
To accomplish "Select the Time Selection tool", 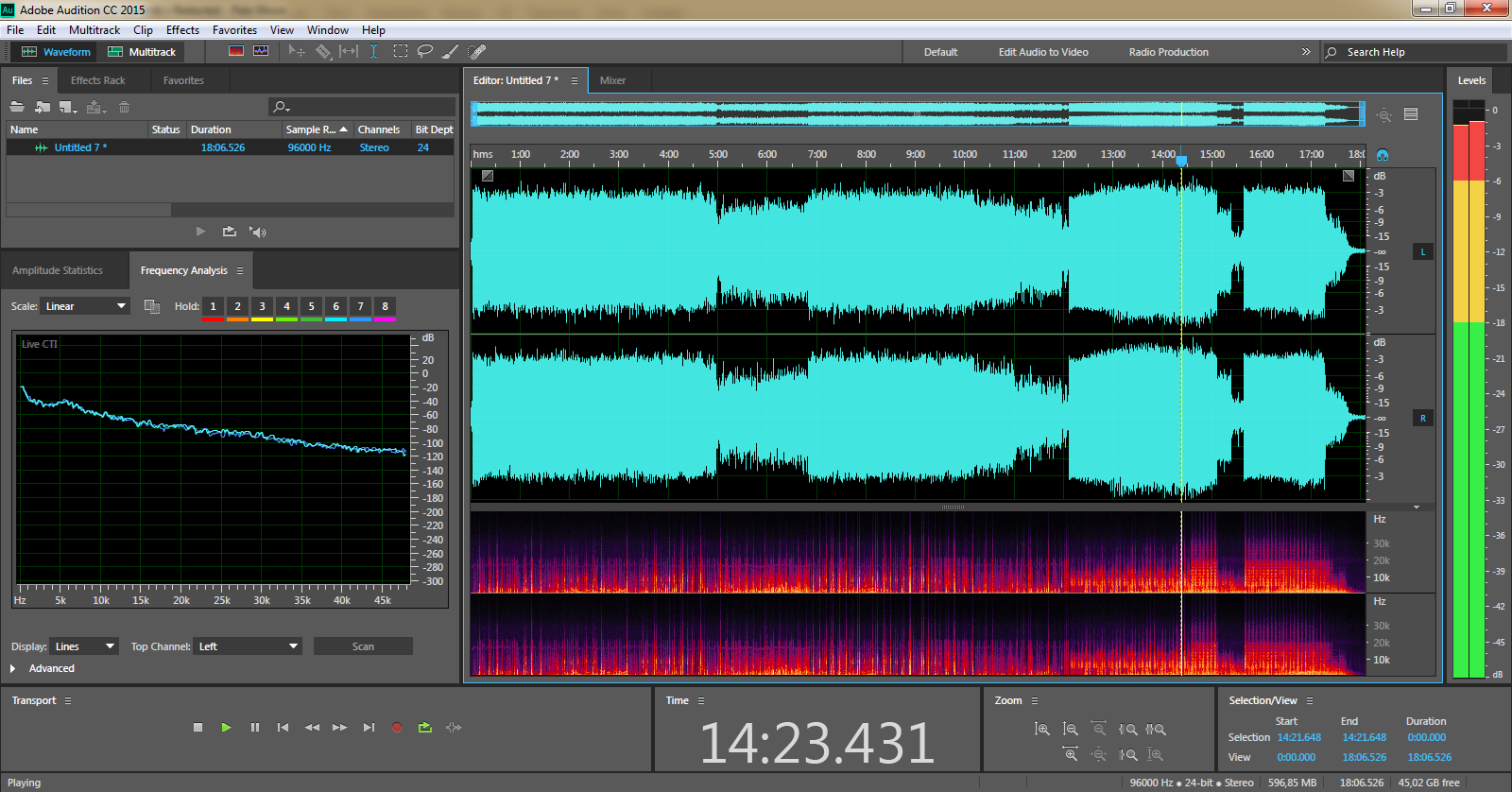I will [x=373, y=51].
